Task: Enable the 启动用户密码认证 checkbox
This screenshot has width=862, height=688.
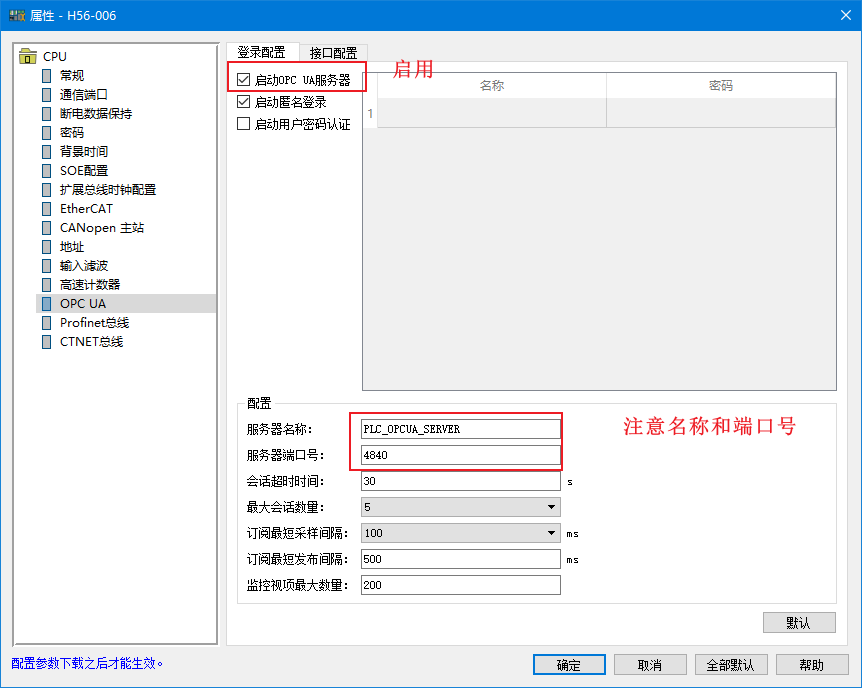Action: coord(244,124)
